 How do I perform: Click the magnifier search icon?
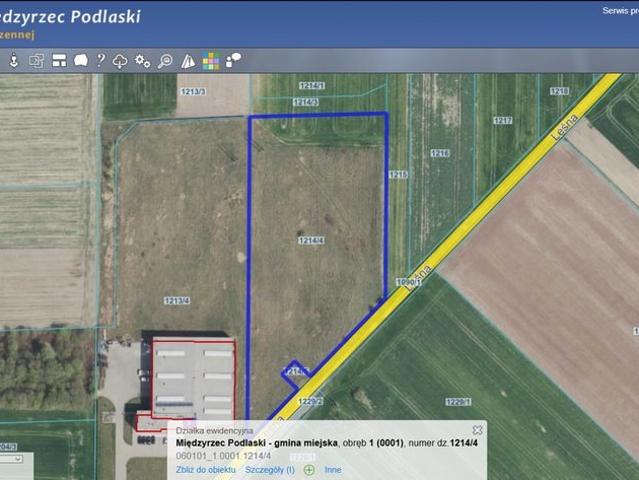(x=165, y=61)
